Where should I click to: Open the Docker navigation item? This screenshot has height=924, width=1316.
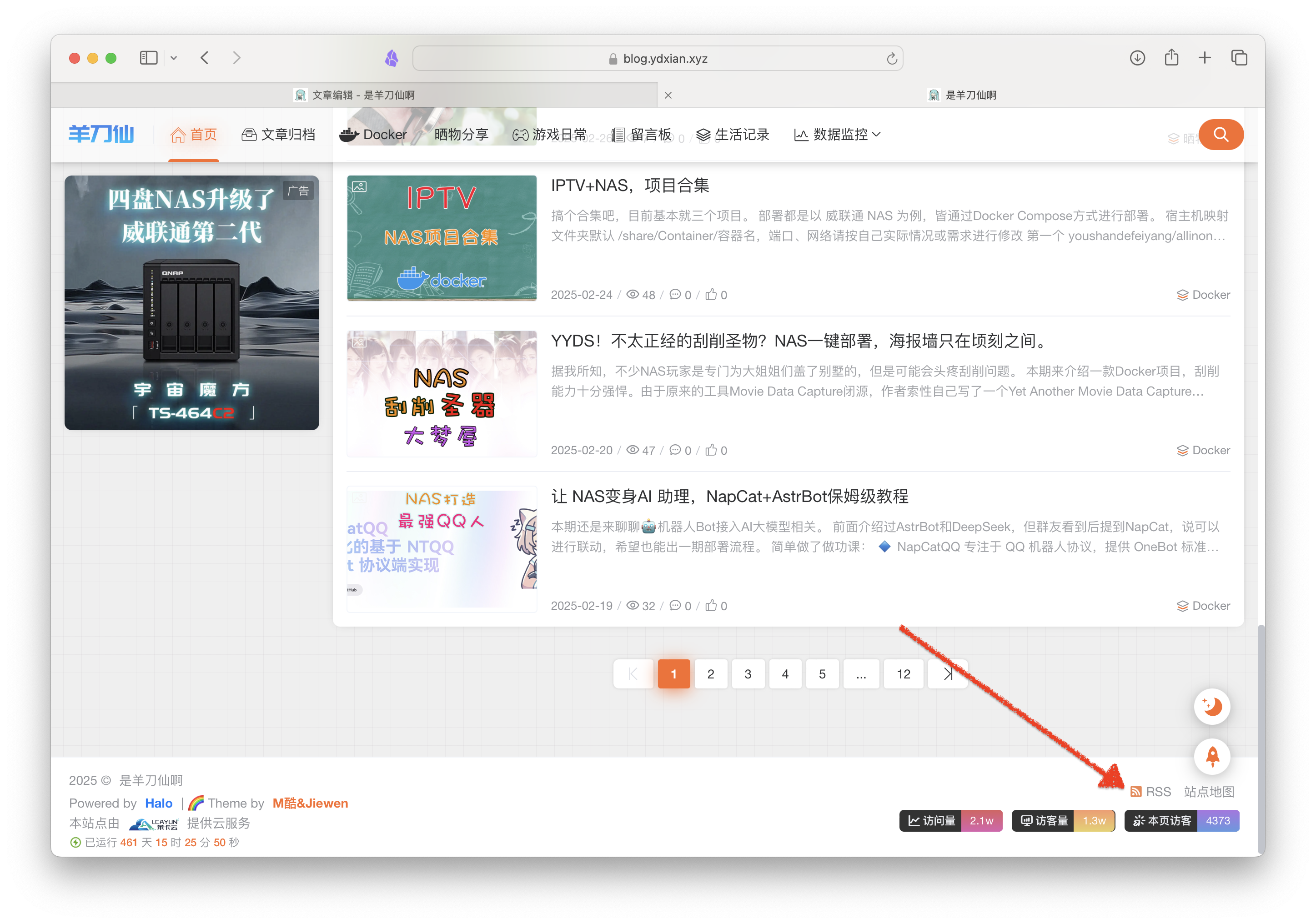373,135
